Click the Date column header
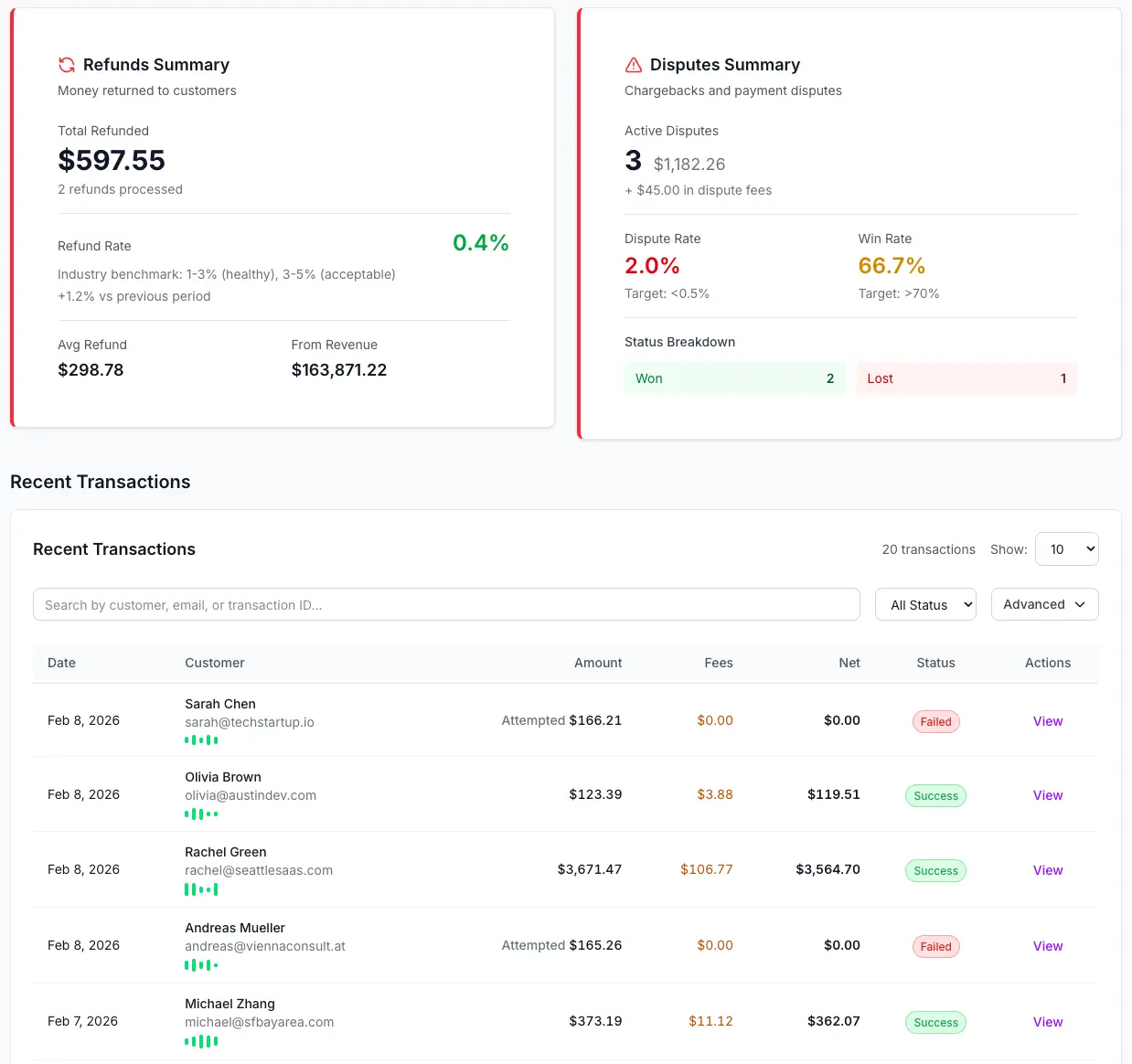 point(61,663)
